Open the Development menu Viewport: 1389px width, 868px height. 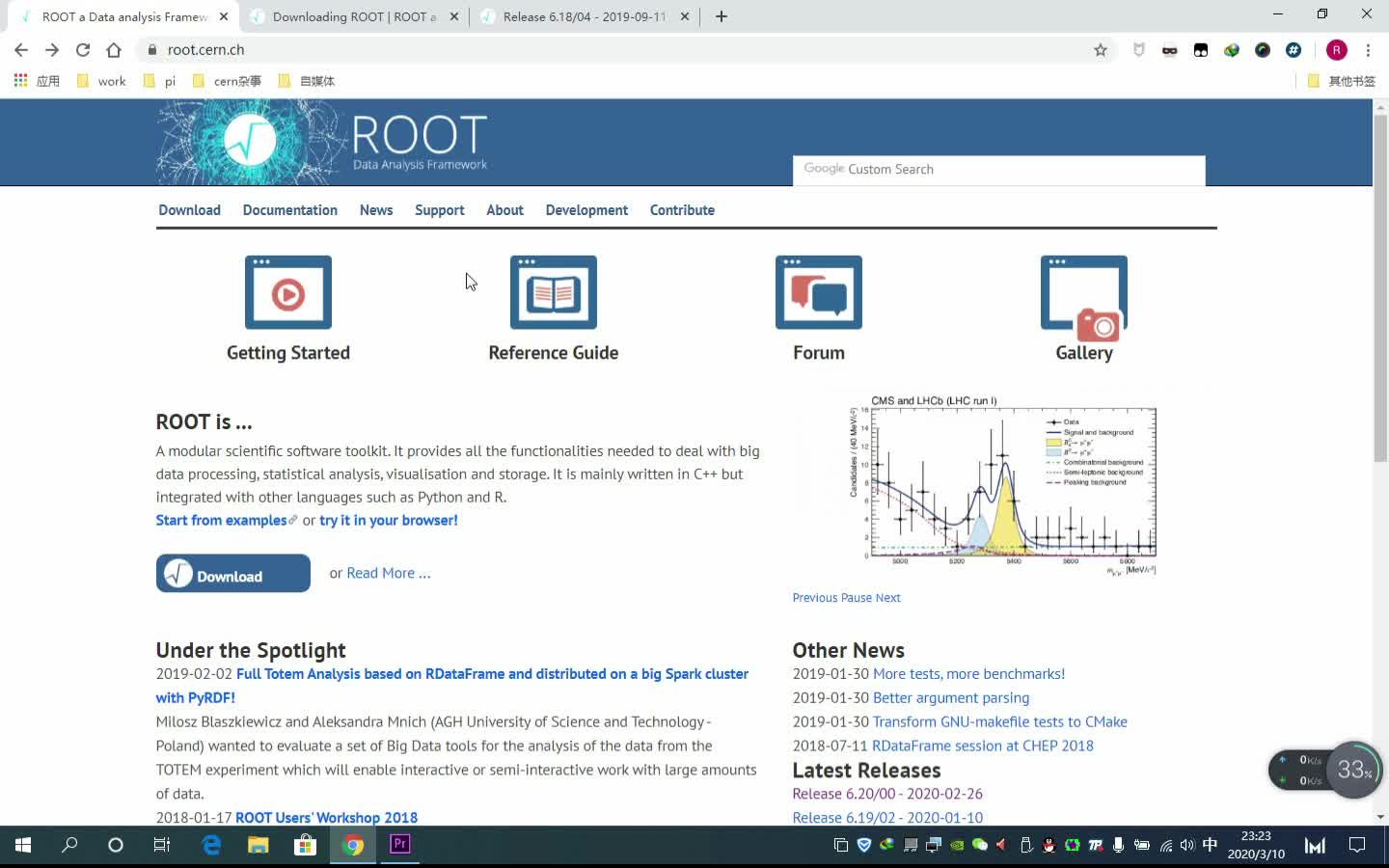[586, 210]
